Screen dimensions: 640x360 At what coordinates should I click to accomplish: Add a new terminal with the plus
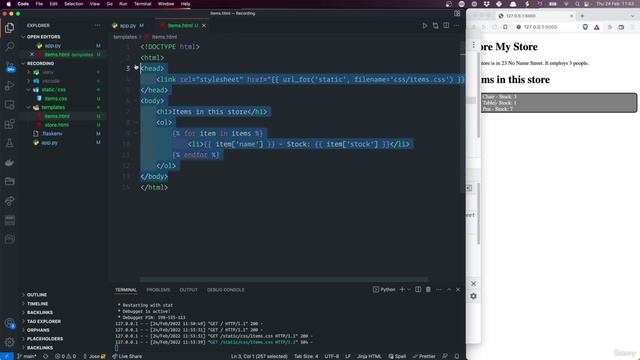tap(402, 289)
